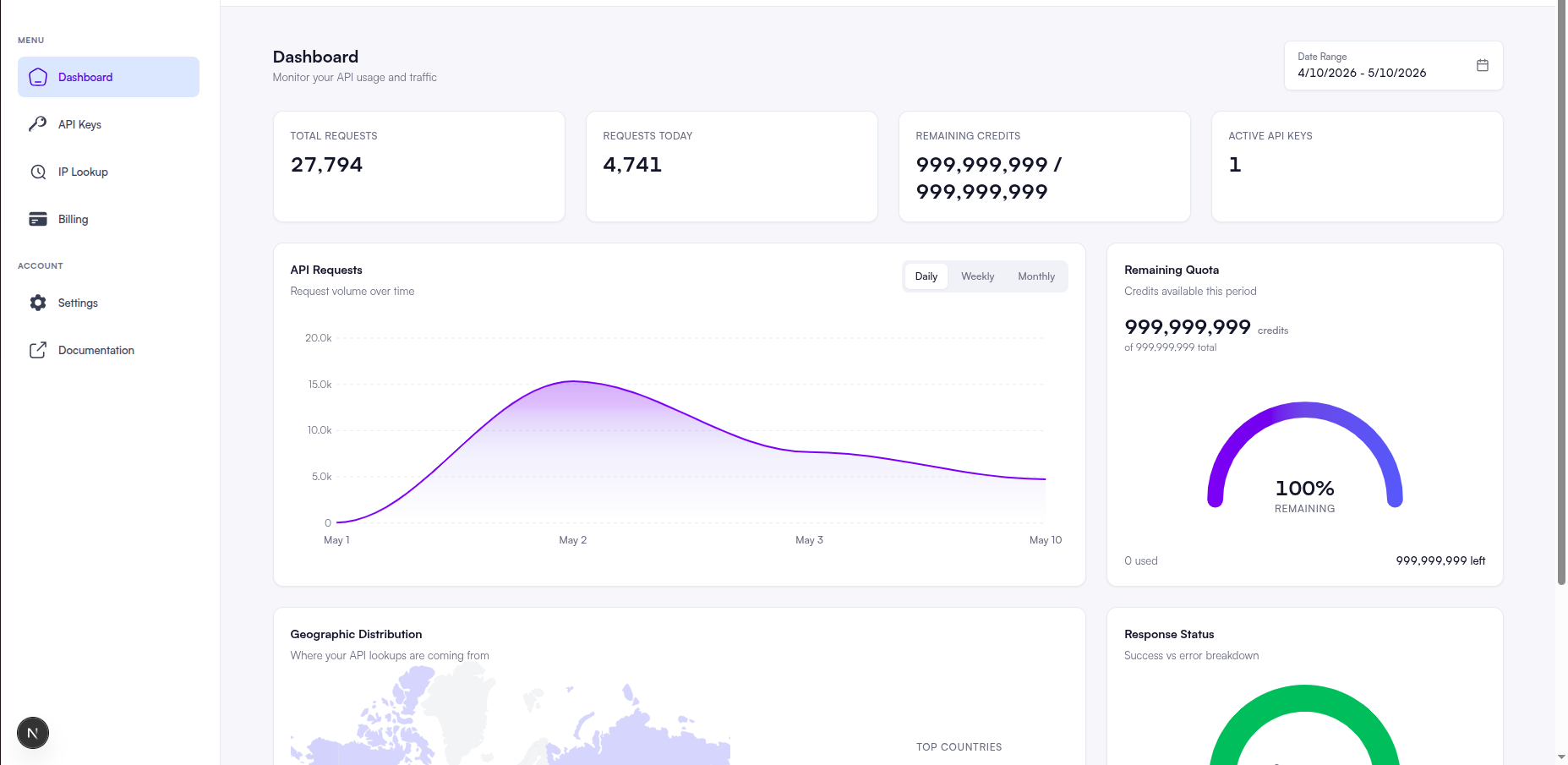Click the scrollbar down arrow
Viewport: 1568px width, 765px height.
[1561, 757]
